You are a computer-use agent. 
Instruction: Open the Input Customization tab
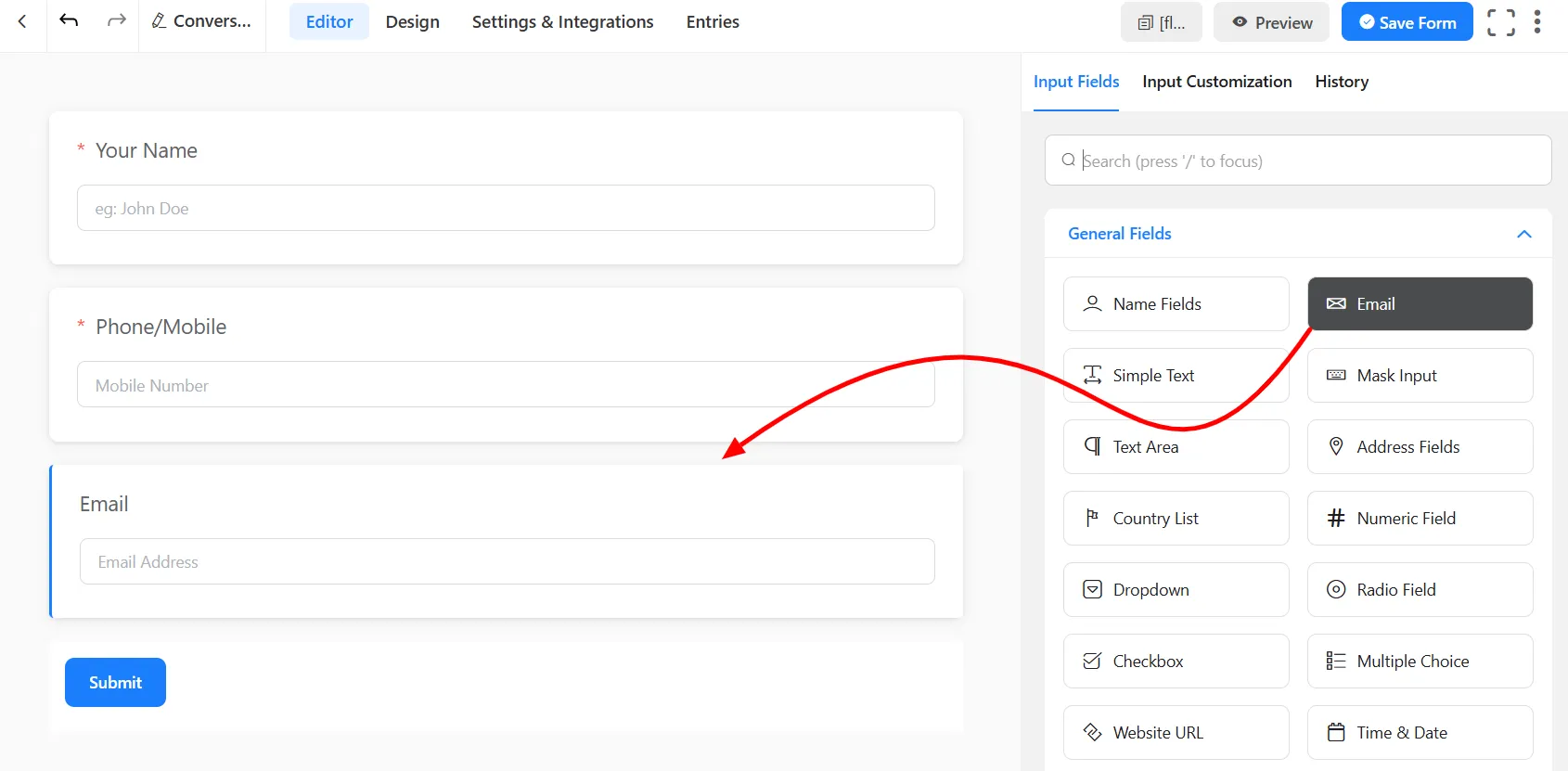pos(1216,82)
